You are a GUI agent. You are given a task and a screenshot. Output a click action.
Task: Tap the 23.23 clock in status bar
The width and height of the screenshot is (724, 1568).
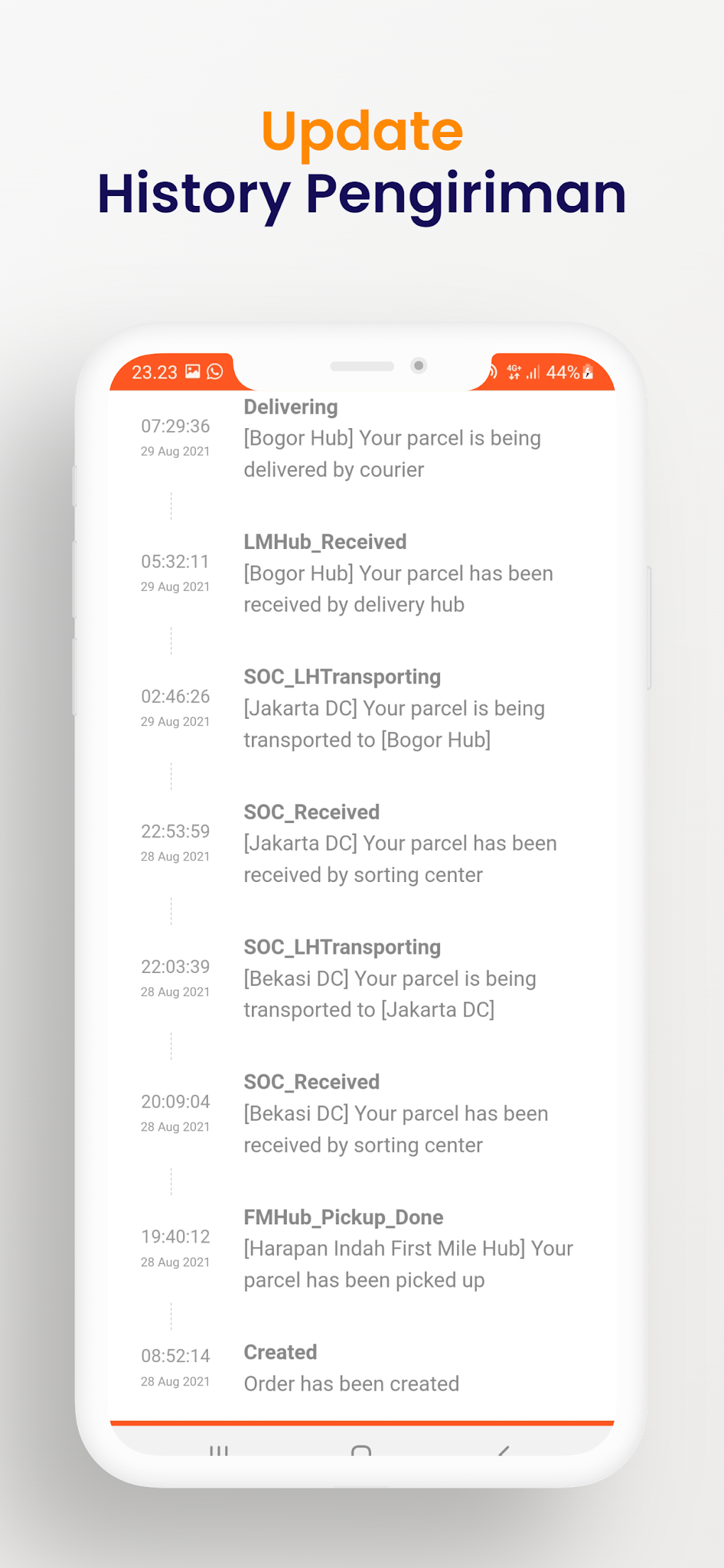pyautogui.click(x=155, y=372)
